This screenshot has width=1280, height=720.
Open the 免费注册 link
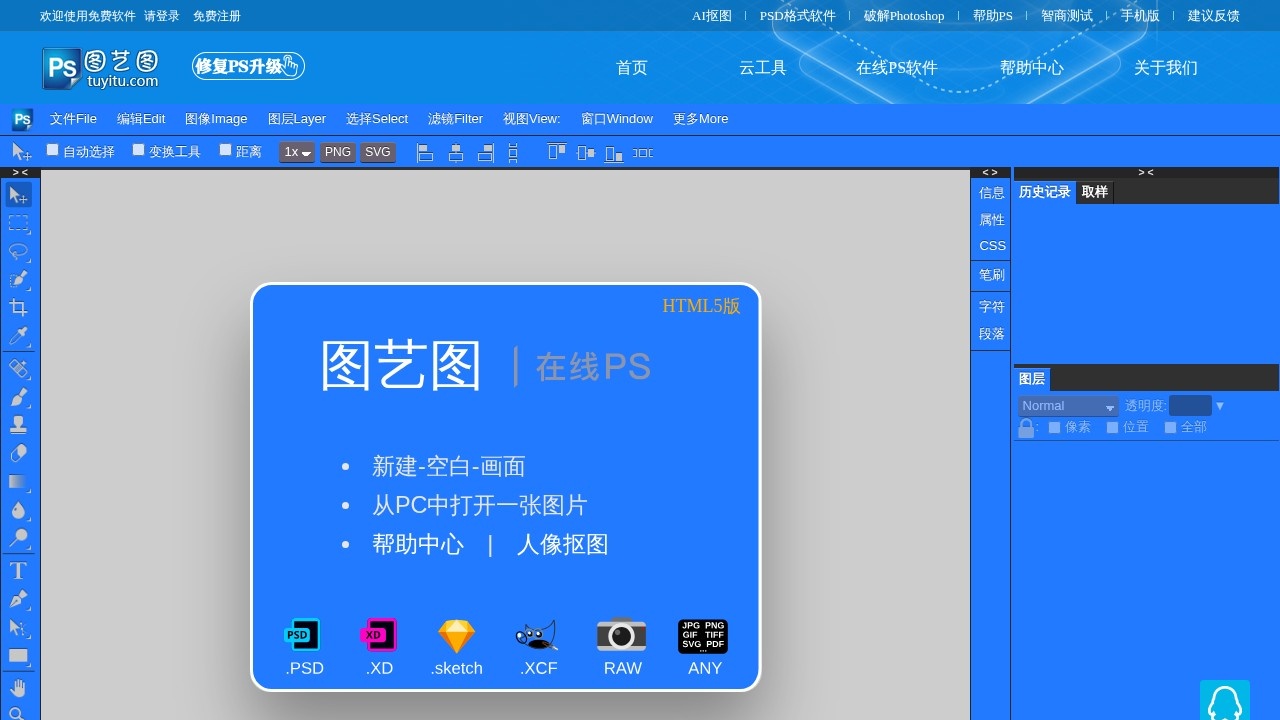point(217,16)
